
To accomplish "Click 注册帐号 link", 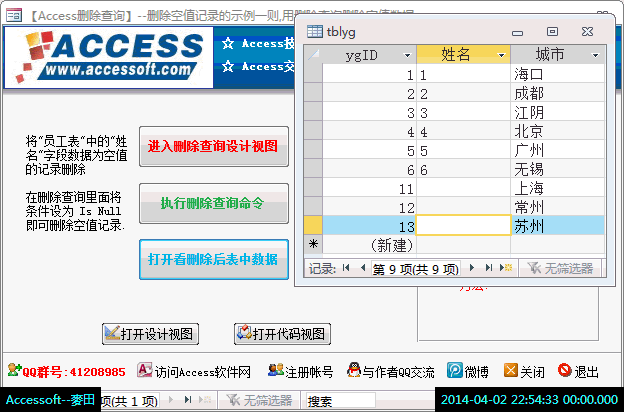I will tap(309, 372).
